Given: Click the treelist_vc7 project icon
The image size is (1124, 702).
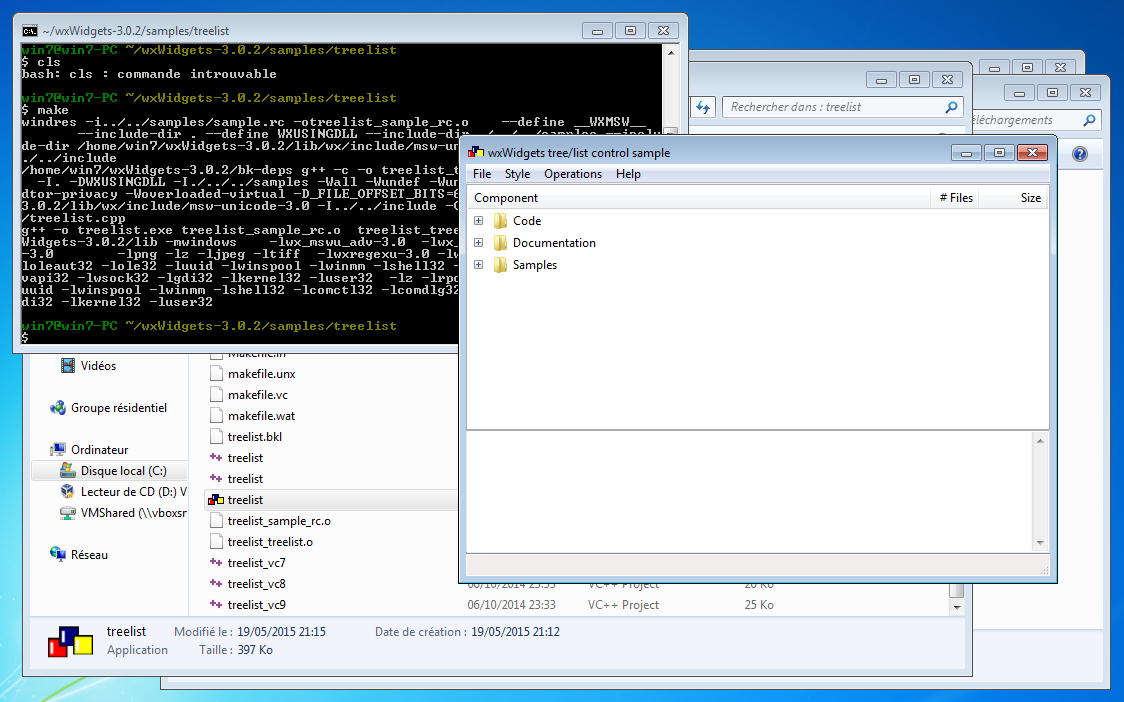Looking at the screenshot, I should [216, 563].
